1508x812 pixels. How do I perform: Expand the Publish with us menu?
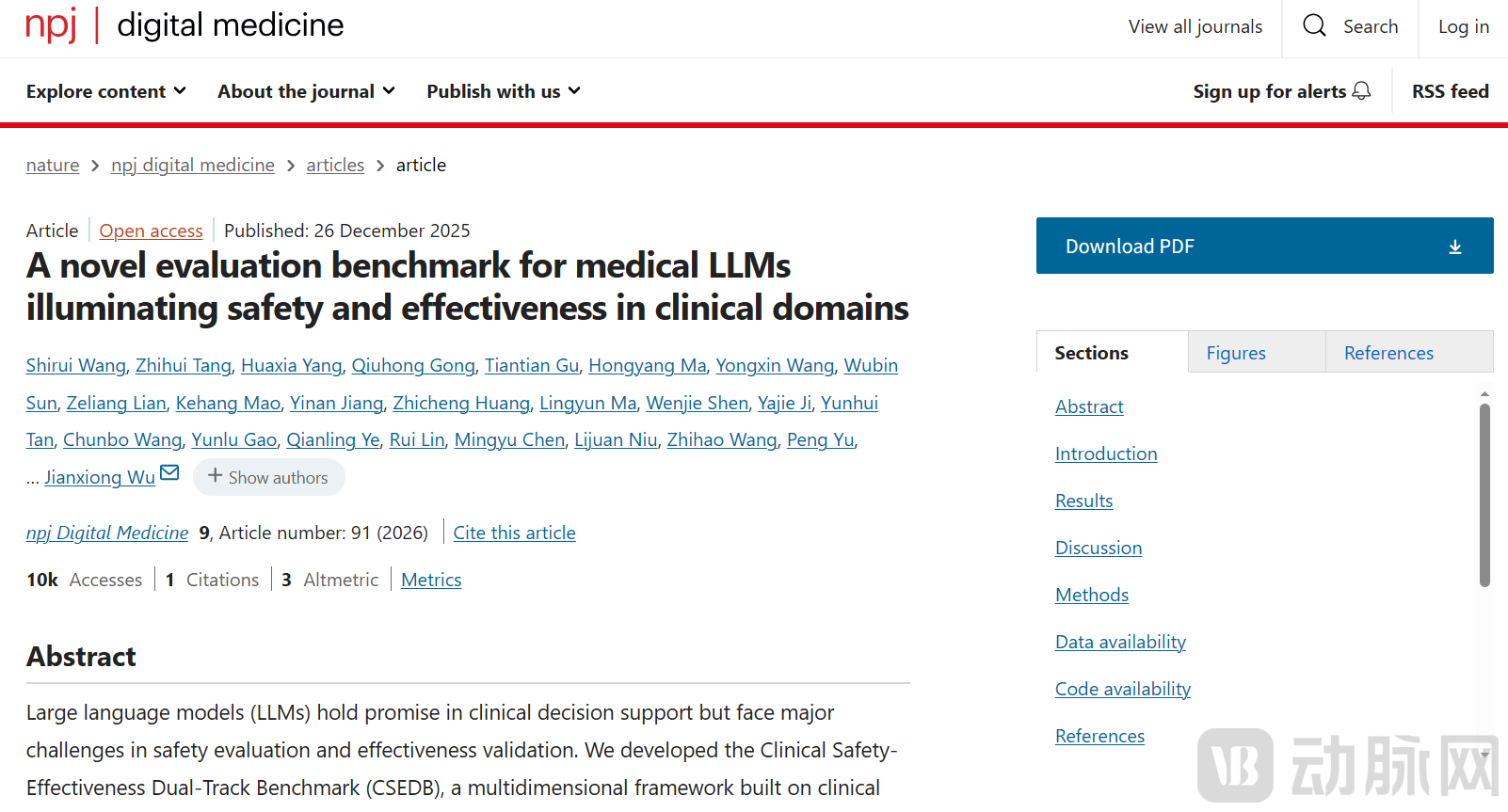(x=503, y=91)
